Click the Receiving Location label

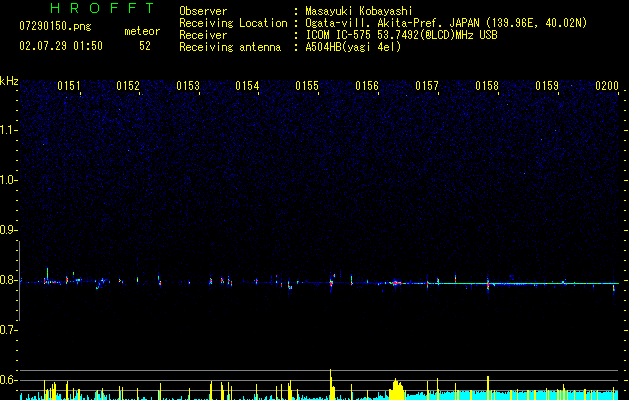(x=233, y=23)
